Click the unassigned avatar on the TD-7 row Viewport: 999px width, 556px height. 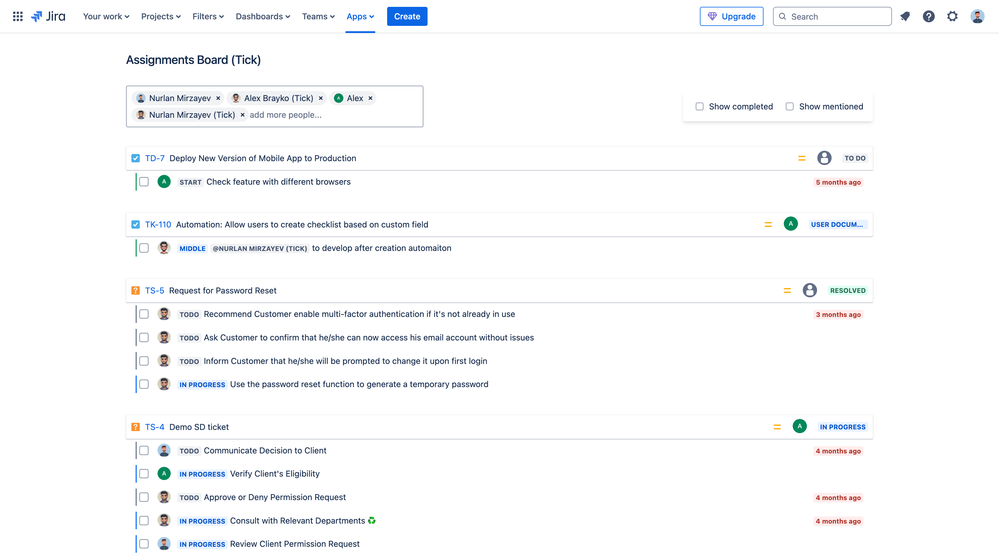[x=824, y=158]
